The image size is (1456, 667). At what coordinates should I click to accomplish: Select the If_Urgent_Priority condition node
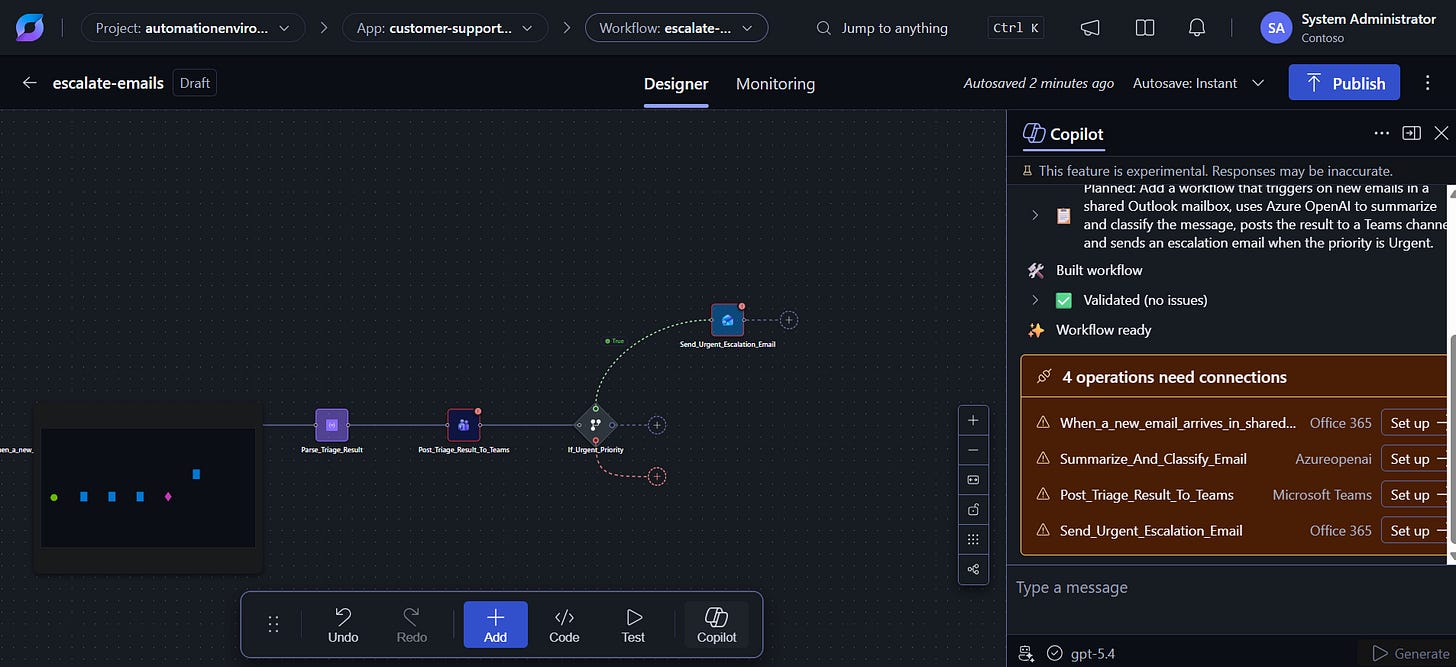click(595, 425)
